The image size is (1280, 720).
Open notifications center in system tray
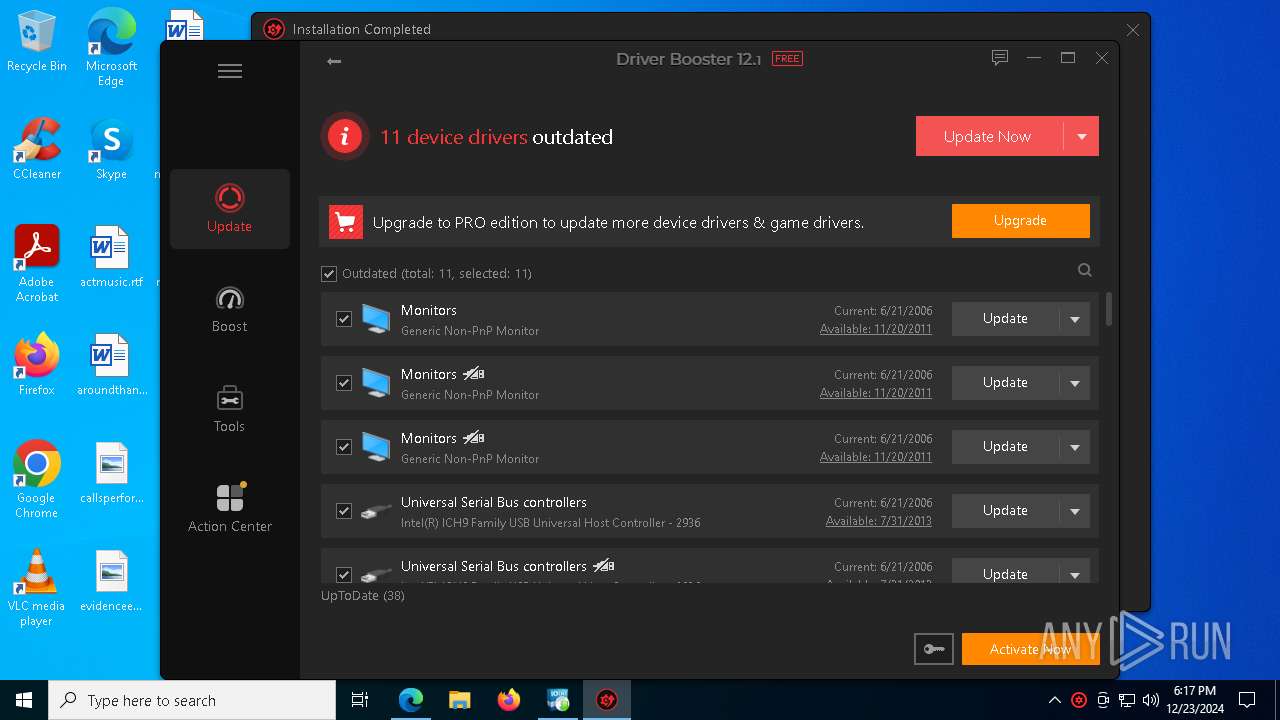click(1247, 700)
